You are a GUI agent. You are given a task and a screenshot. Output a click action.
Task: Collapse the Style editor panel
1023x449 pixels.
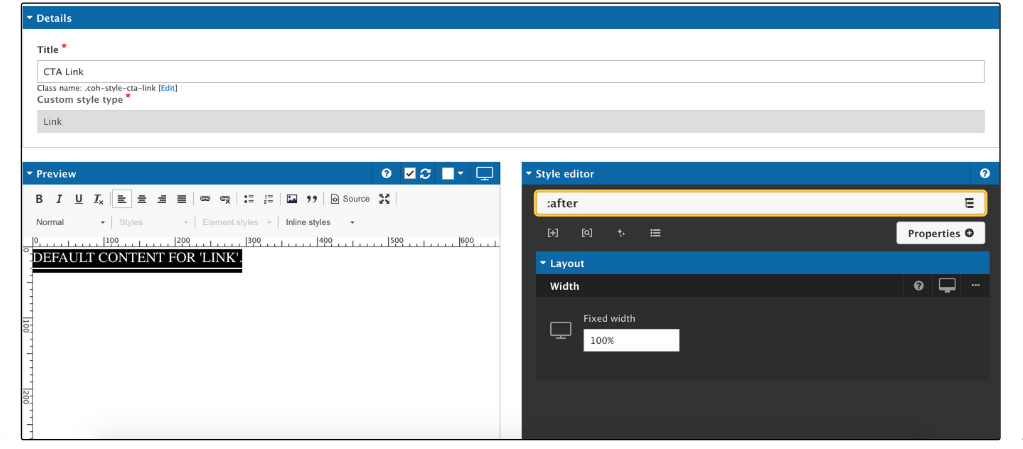(x=529, y=174)
